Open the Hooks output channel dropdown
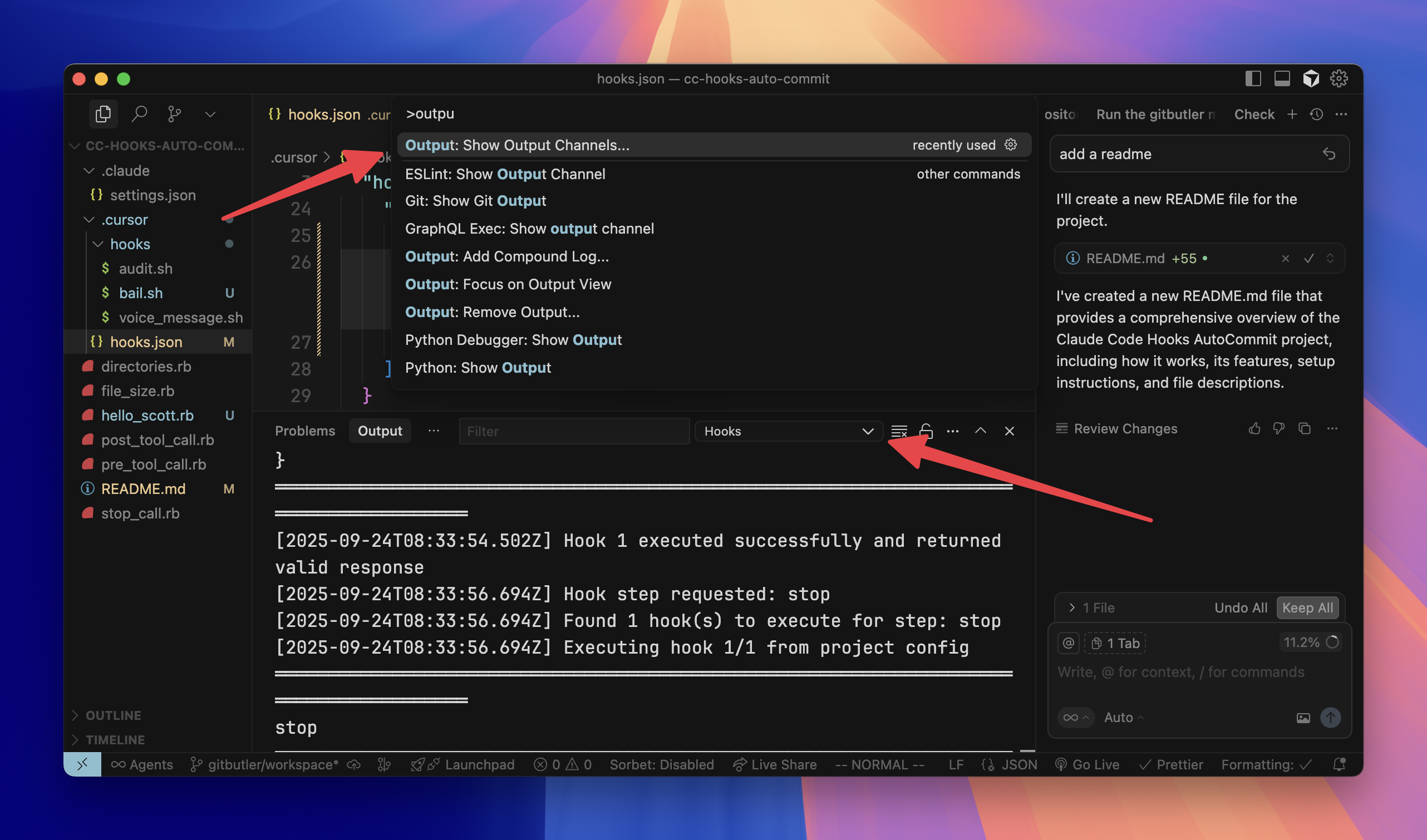The image size is (1427, 840). 788,431
